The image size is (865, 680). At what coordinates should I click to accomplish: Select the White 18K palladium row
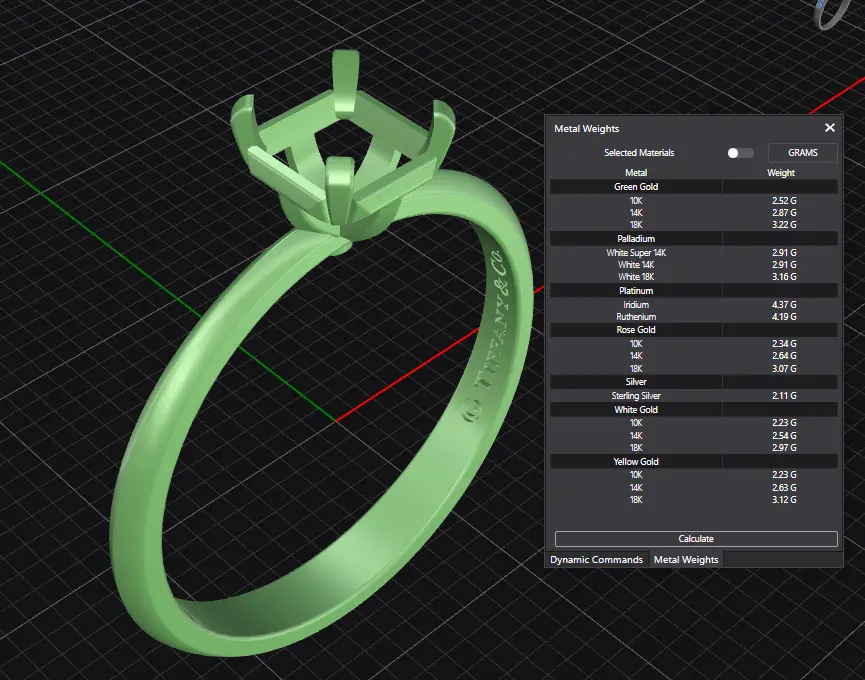point(693,277)
